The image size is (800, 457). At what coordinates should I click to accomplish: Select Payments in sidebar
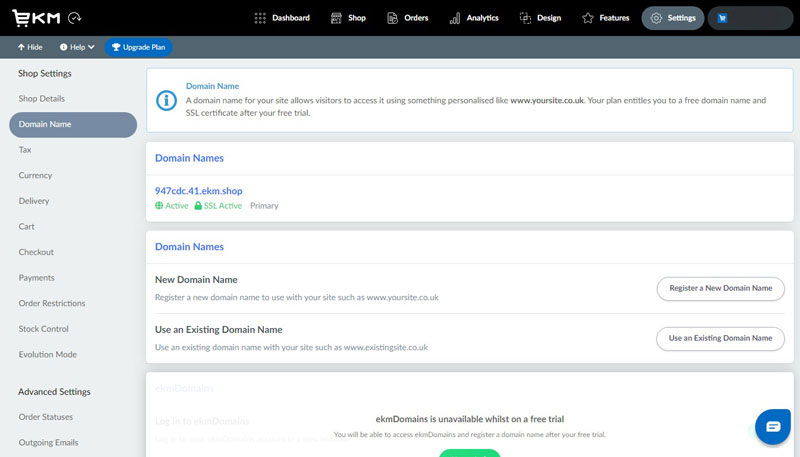[x=36, y=277]
